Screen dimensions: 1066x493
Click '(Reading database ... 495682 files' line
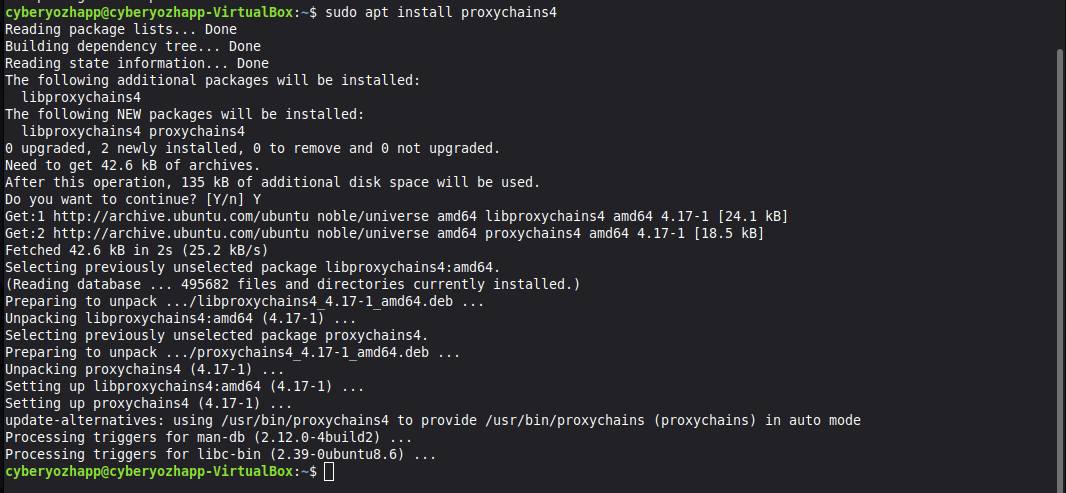pos(292,284)
